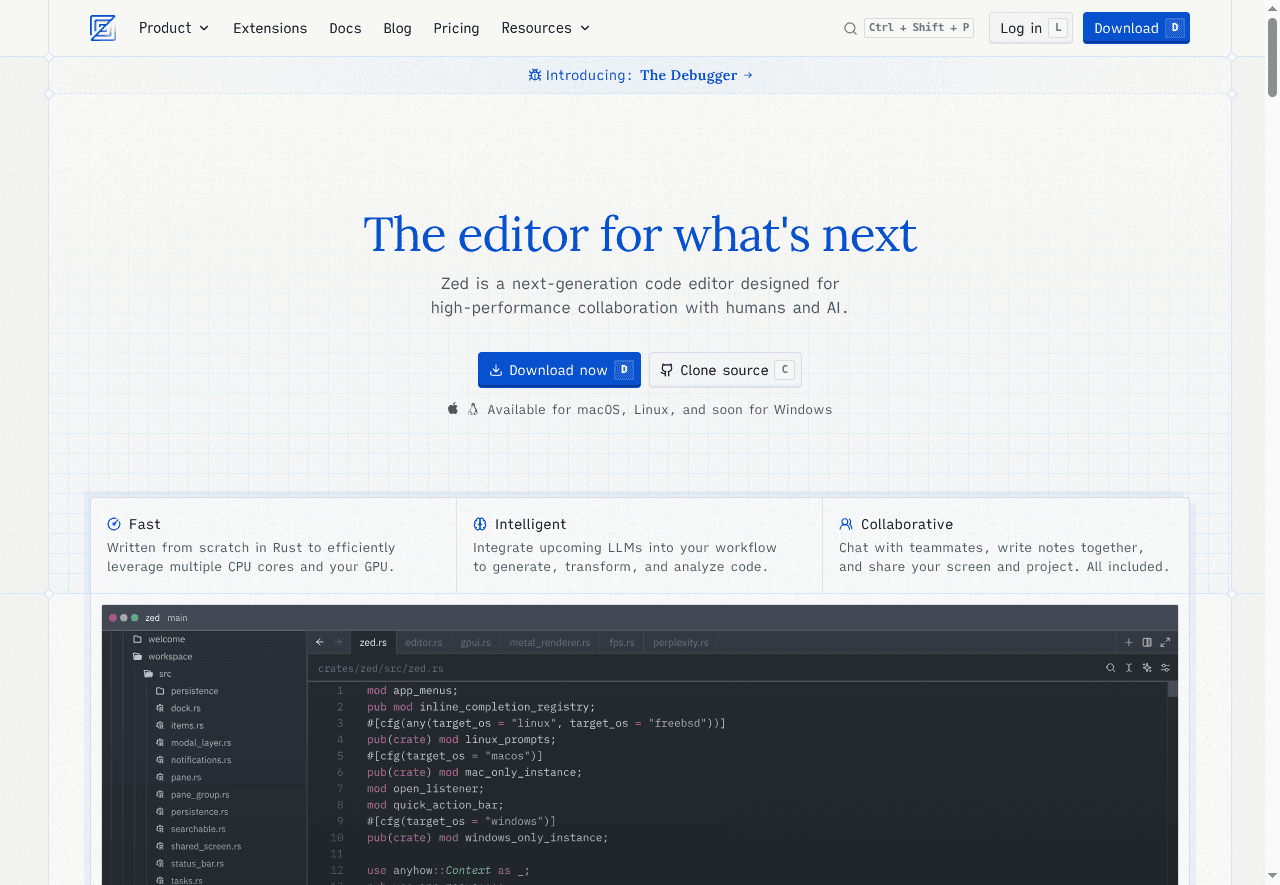Screen dimensions: 1280x885
Task: Click the expand fullscreen icon in editor
Action: click(1165, 642)
